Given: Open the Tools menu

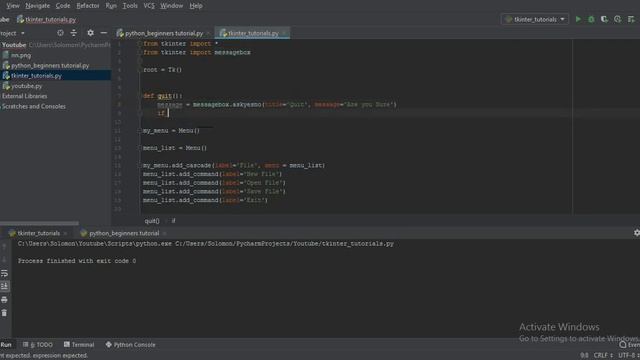Looking at the screenshot, I should [130, 6].
